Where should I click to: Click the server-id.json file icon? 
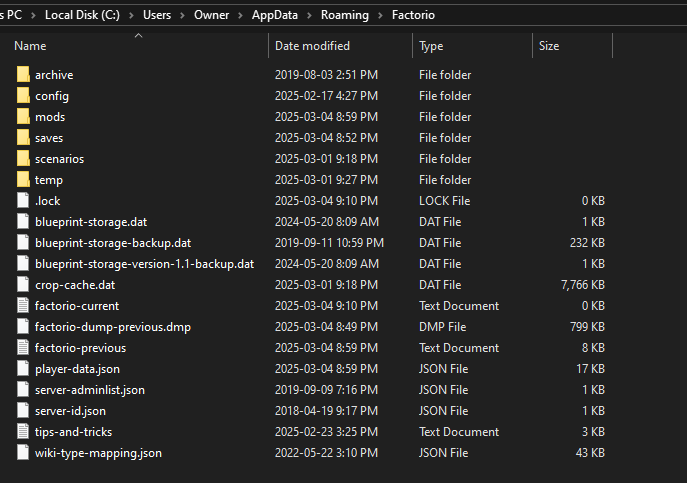click(x=23, y=411)
